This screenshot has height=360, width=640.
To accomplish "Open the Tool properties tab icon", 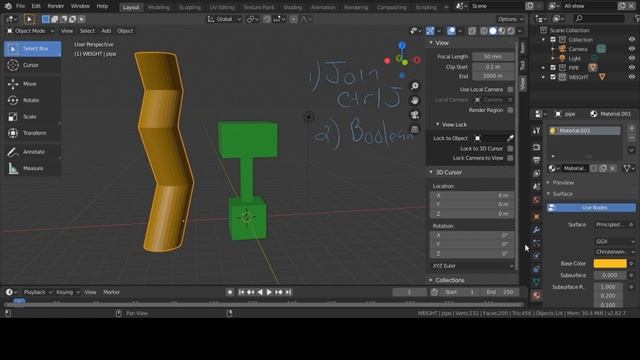I will click(536, 130).
